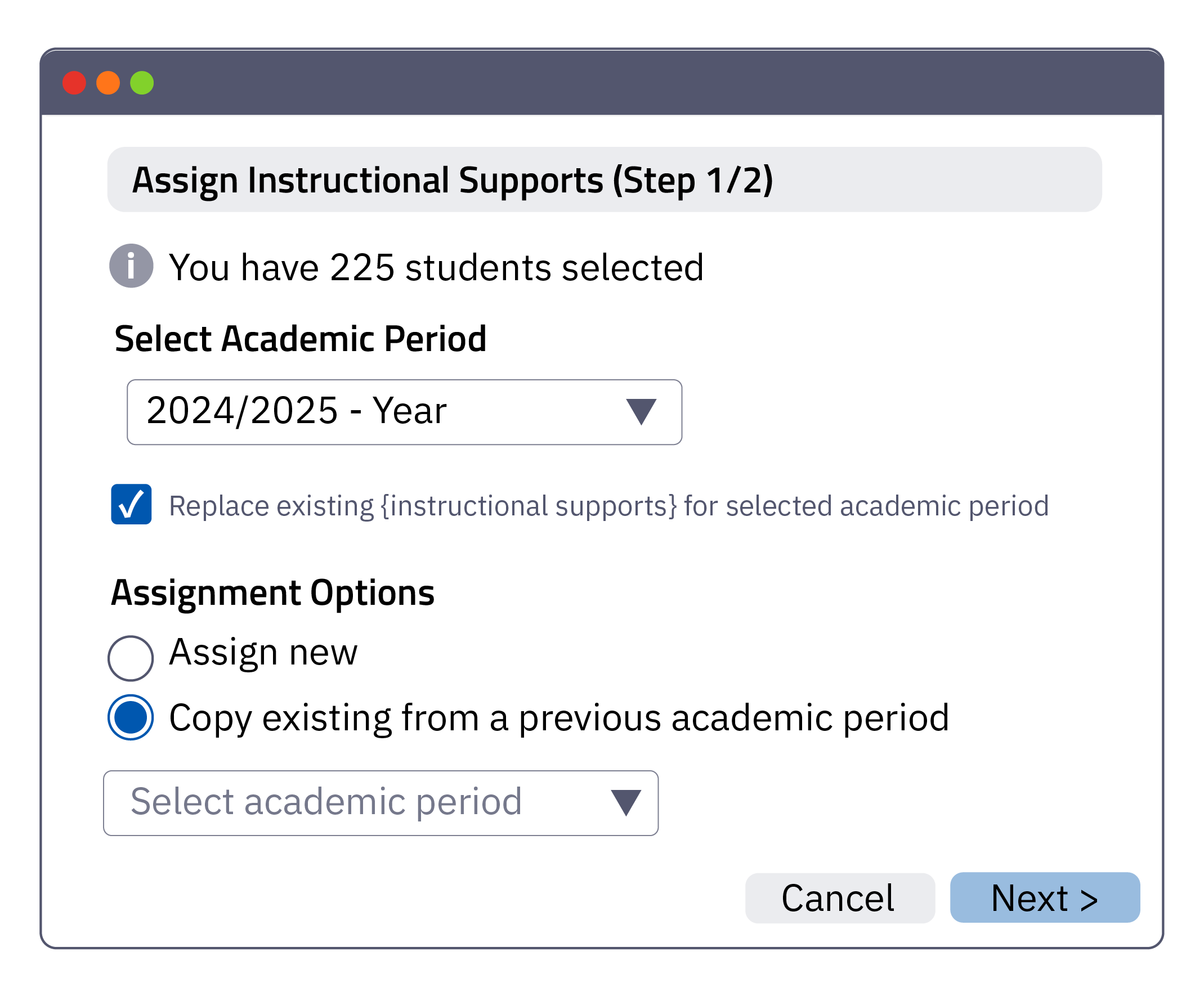Click the Assign new option label
This screenshot has height=997, width=1204.
pyautogui.click(x=263, y=653)
